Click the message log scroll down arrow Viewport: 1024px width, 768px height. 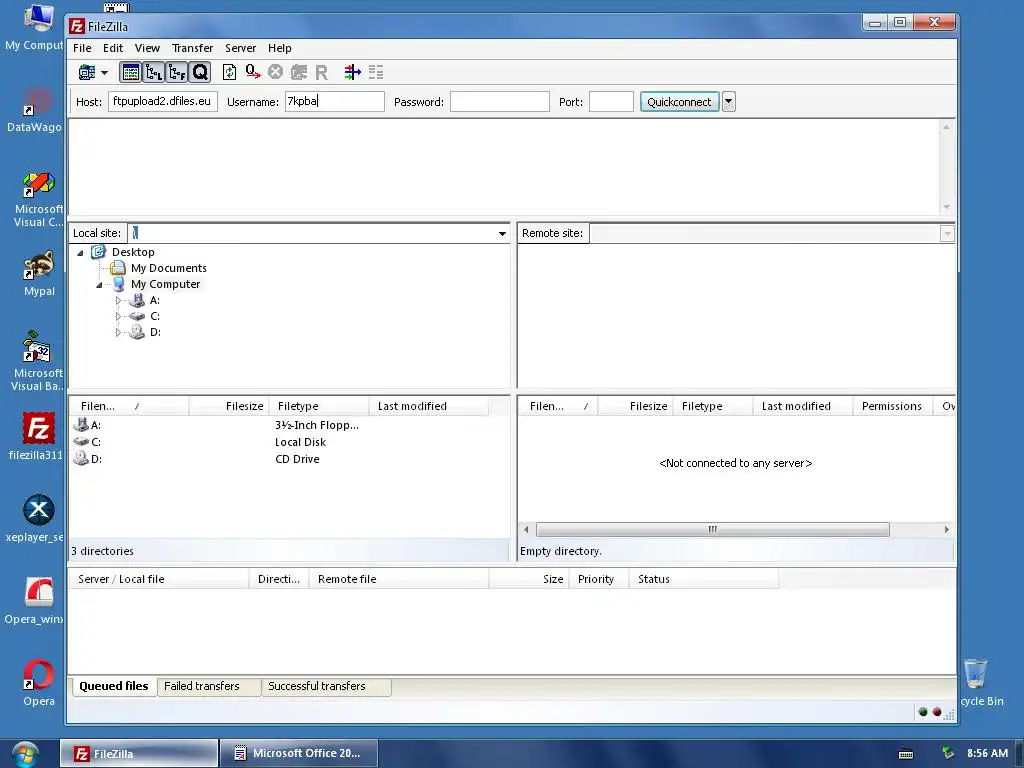coord(946,207)
